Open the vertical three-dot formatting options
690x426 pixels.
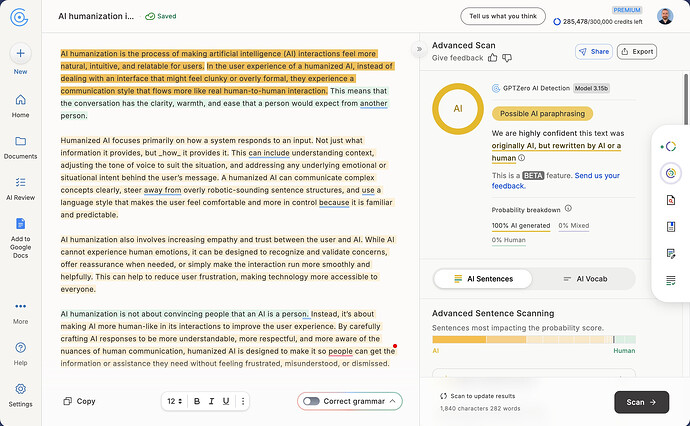(x=243, y=401)
